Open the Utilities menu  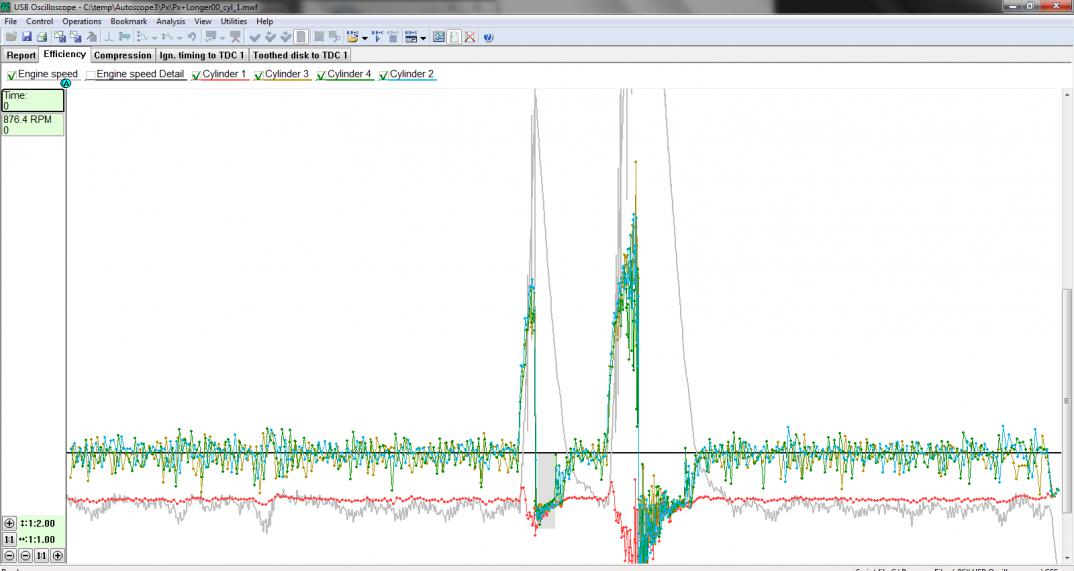click(x=233, y=21)
